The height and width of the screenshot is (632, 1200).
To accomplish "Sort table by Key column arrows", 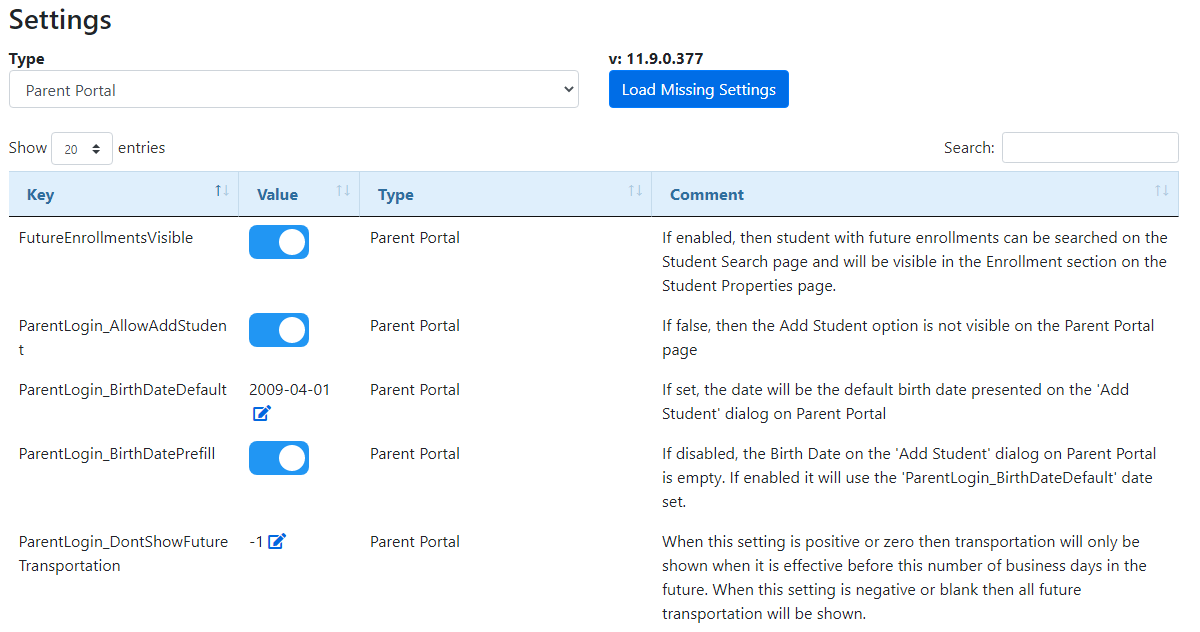I will [x=222, y=191].
